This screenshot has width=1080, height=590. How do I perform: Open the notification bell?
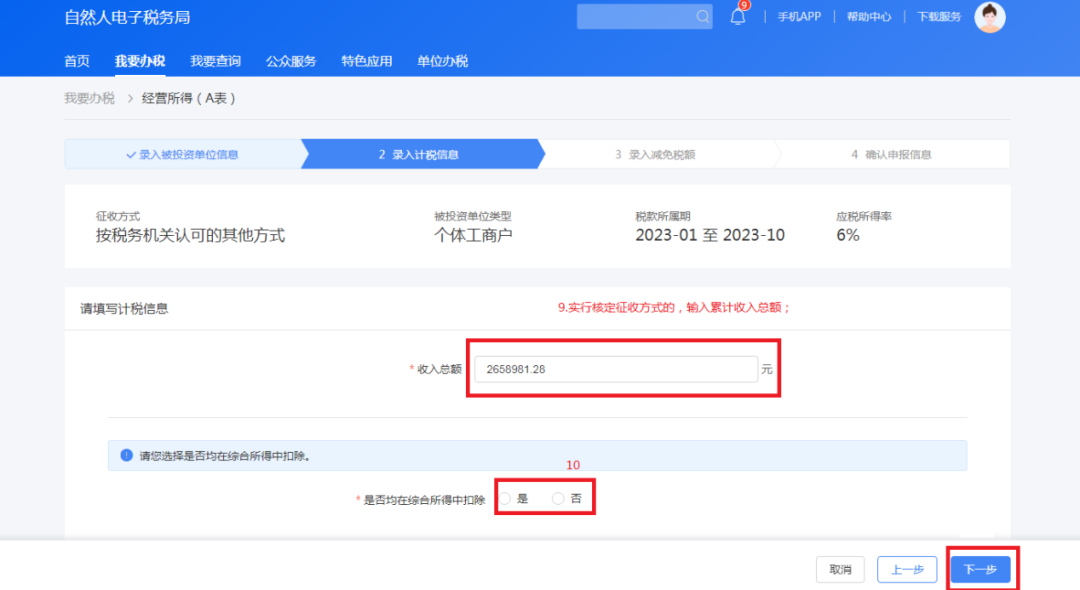click(x=738, y=17)
